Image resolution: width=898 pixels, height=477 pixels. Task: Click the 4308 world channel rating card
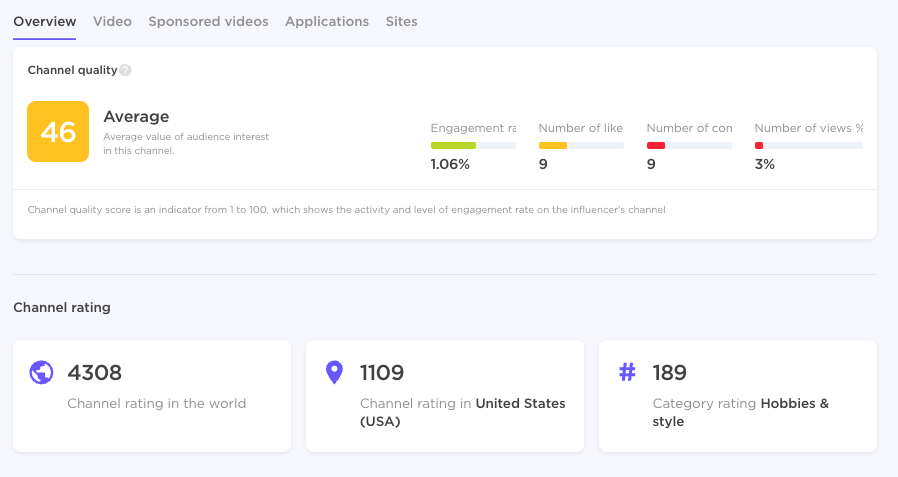coord(152,395)
